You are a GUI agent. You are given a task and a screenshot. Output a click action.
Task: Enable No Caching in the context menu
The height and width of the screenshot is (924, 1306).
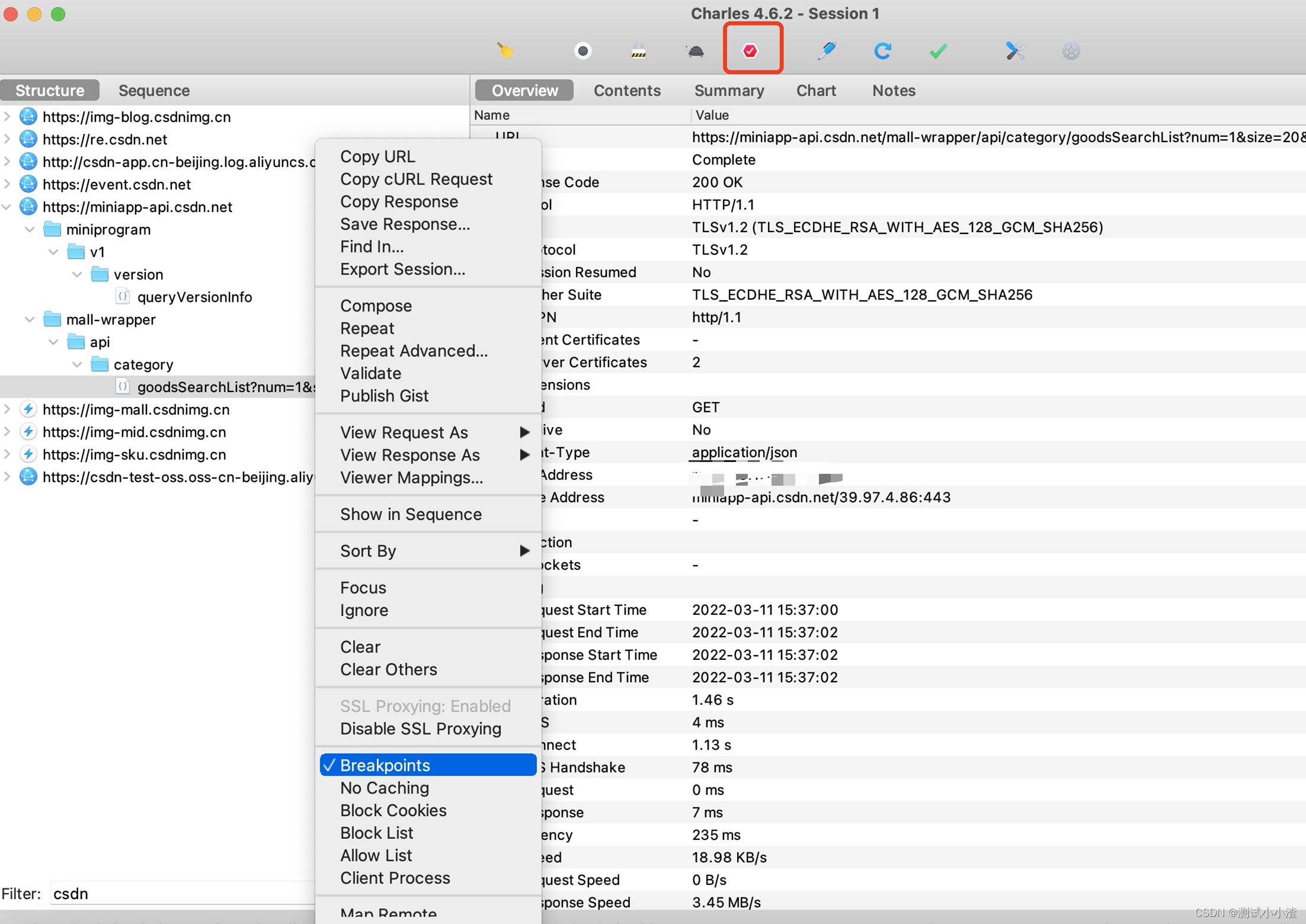[x=385, y=788]
